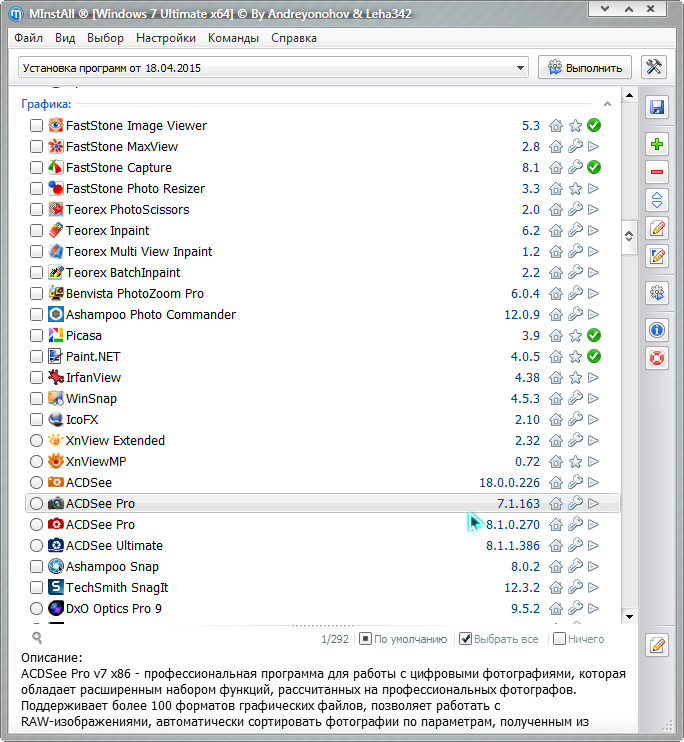
Task: Click green checkmark for Paint.NET
Action: (x=594, y=356)
